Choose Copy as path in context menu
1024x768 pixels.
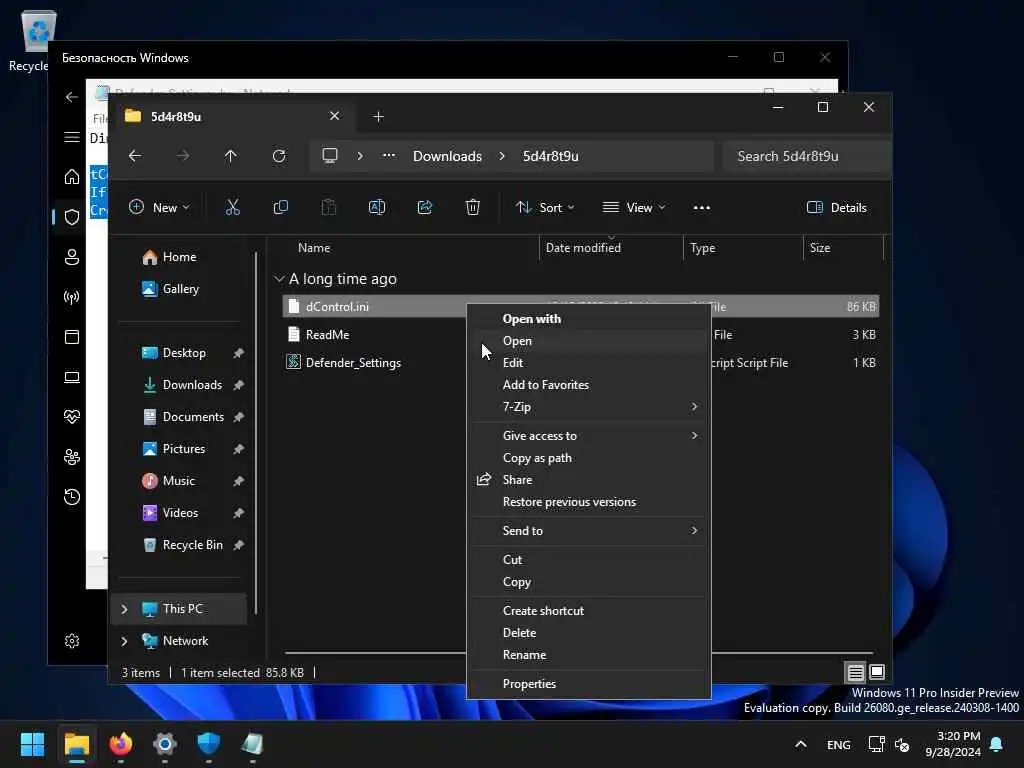pyautogui.click(x=589, y=458)
